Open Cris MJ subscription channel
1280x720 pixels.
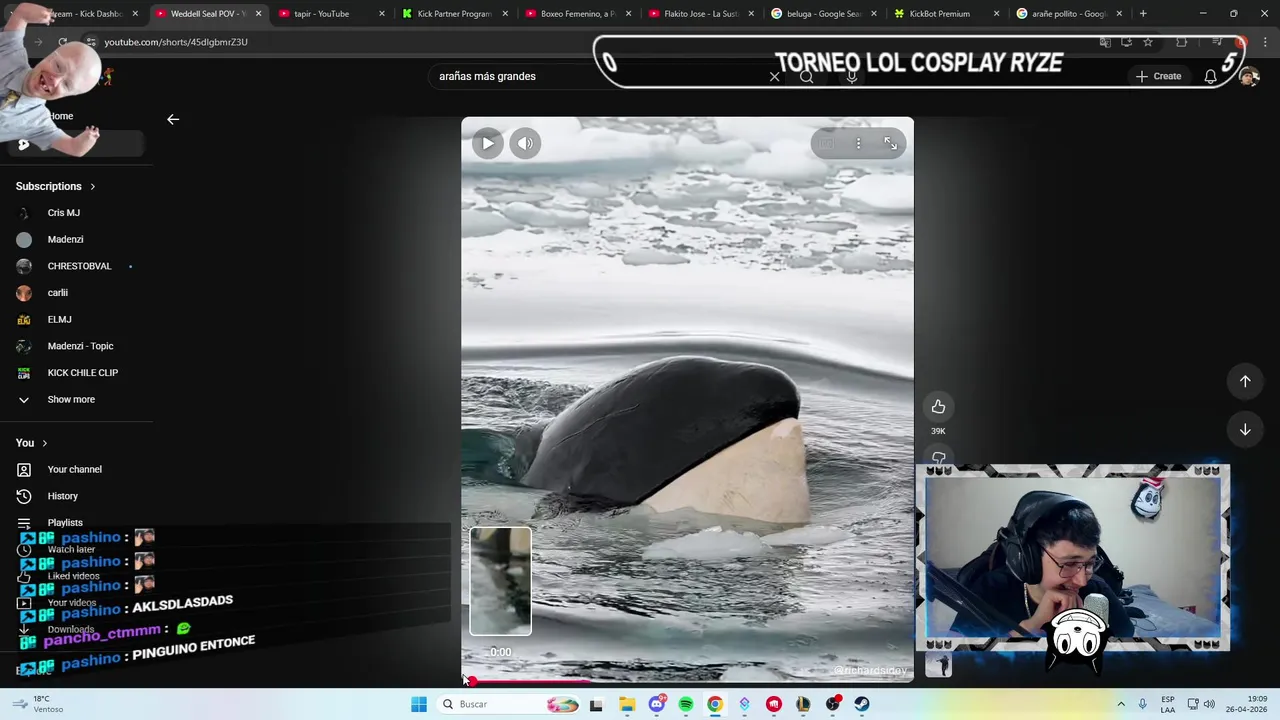point(64,213)
